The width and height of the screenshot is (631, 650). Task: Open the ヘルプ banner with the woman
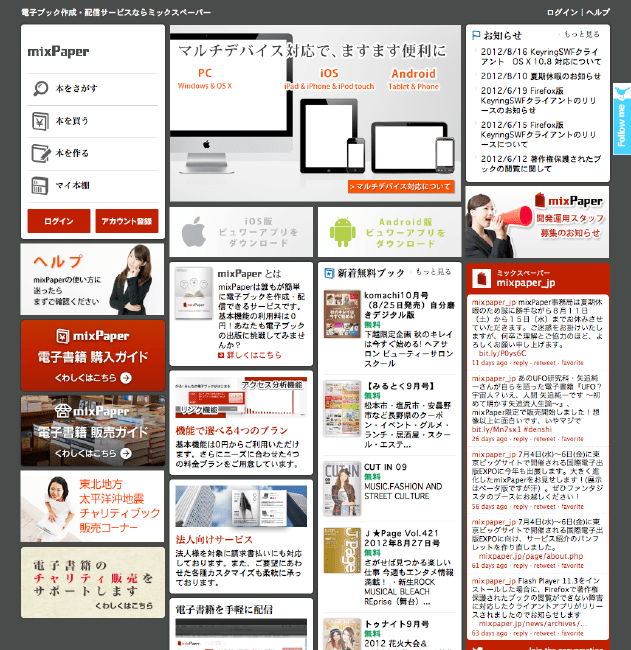92,279
